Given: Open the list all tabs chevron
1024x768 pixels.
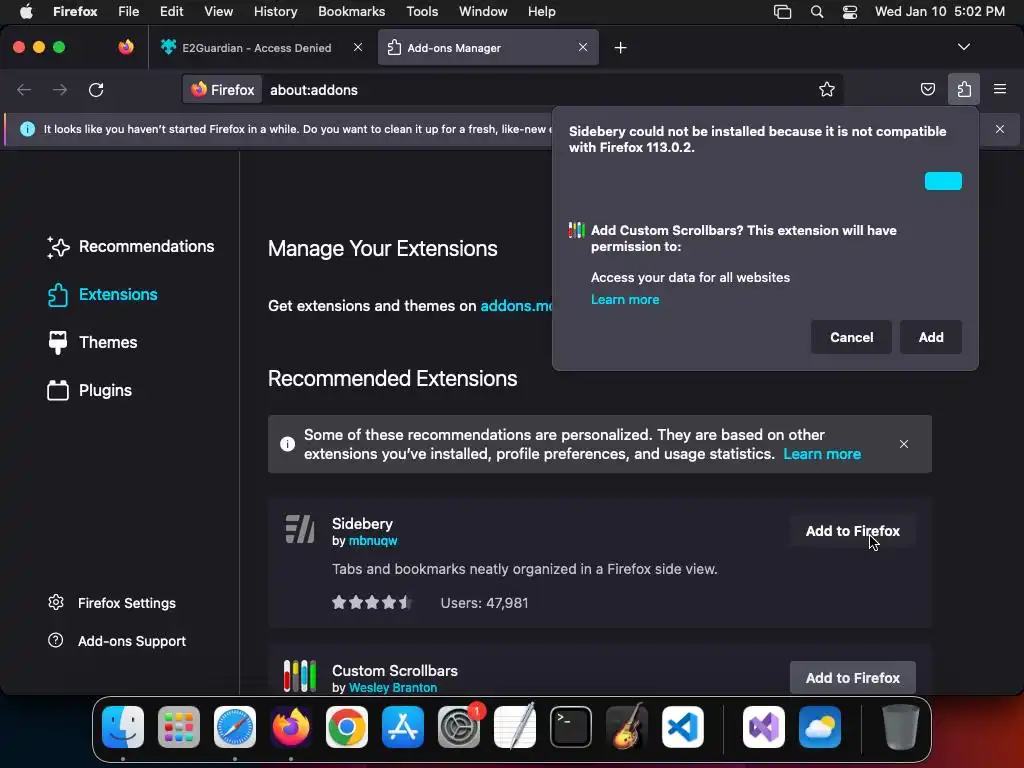Looking at the screenshot, I should (963, 47).
